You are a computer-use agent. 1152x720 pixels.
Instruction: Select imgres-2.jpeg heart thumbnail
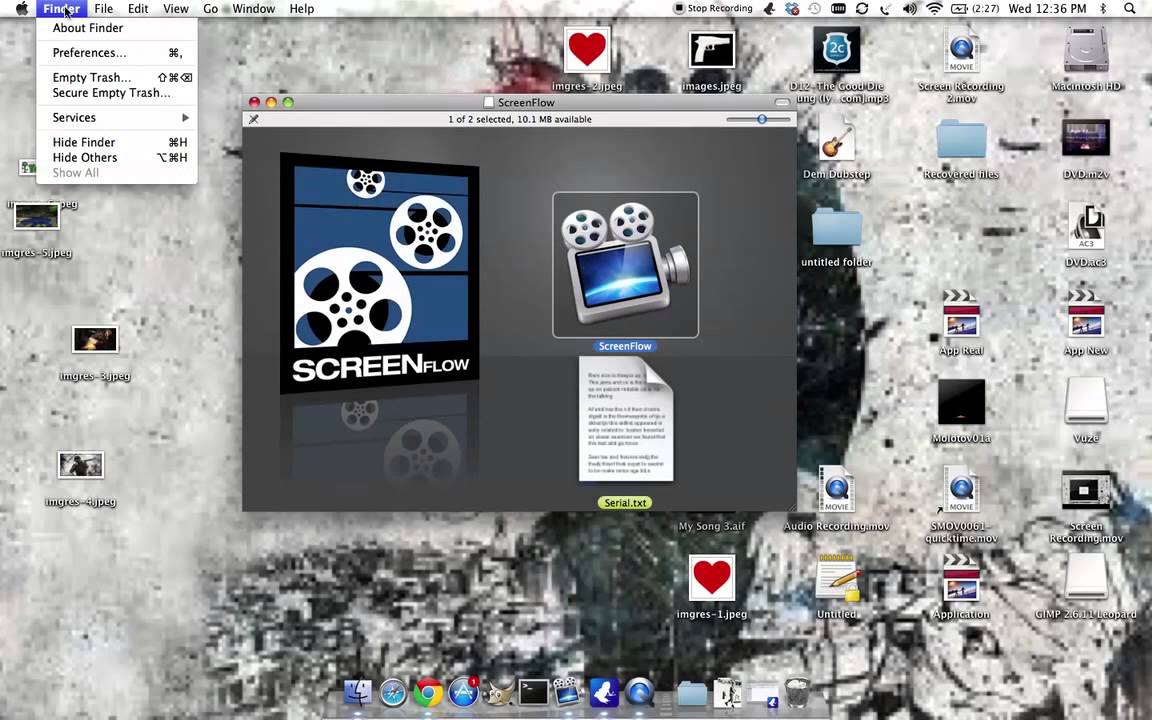[587, 50]
